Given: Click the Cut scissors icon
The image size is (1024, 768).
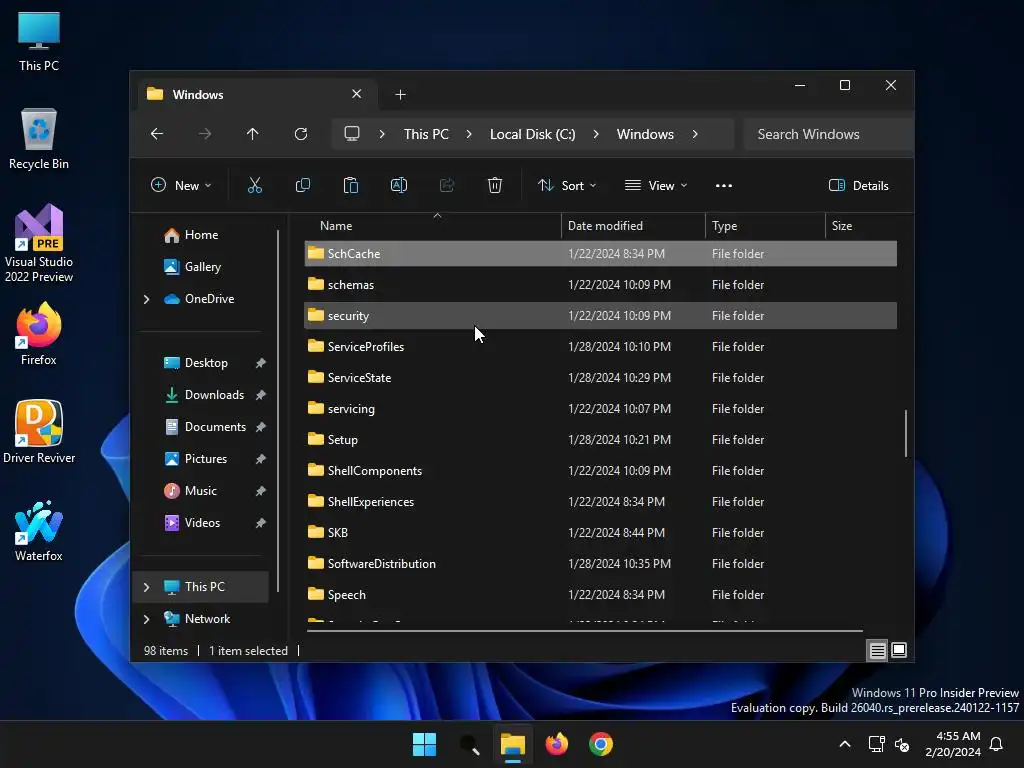Looking at the screenshot, I should point(255,185).
